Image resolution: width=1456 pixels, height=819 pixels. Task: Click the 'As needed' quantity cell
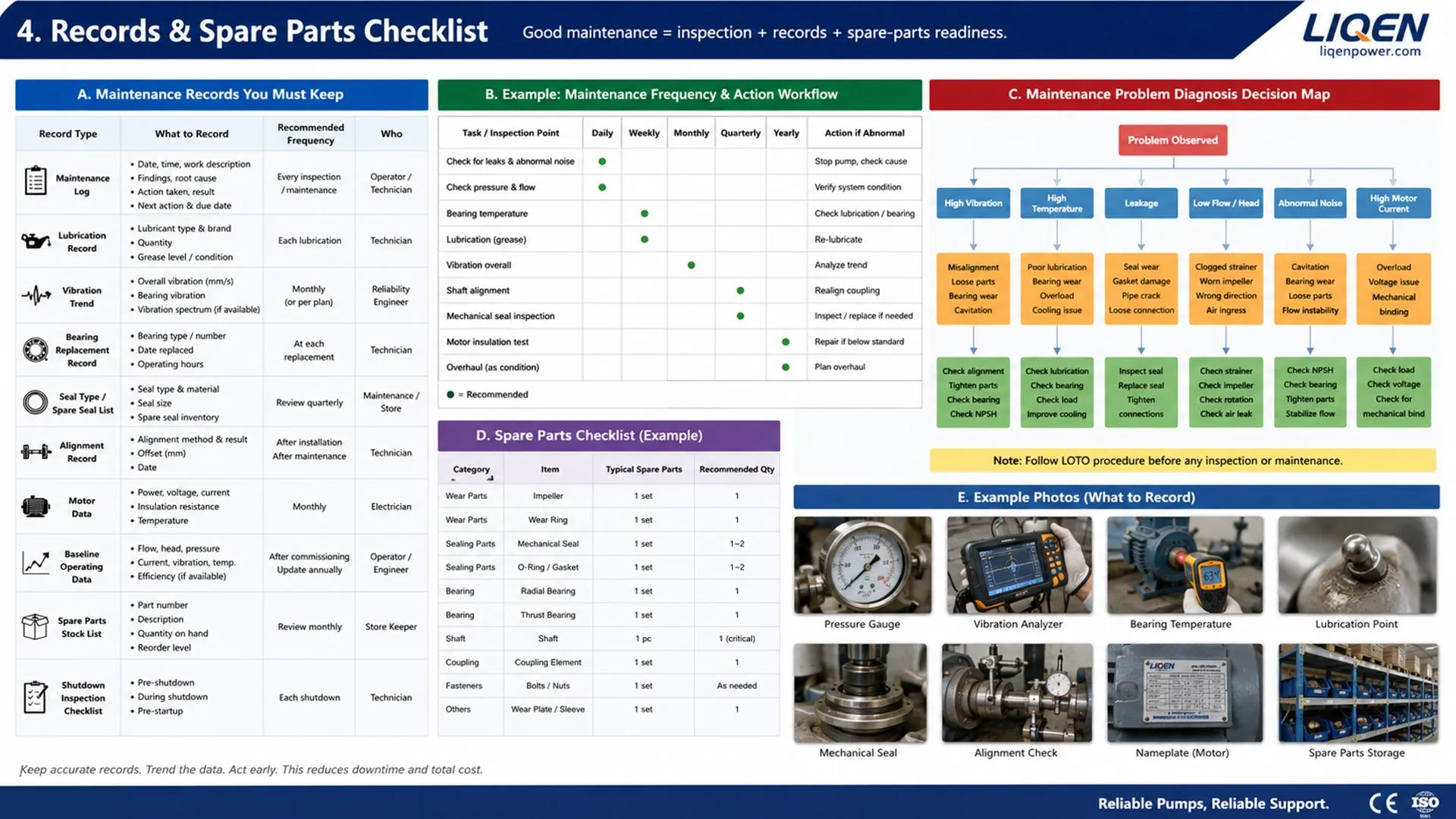pyautogui.click(x=736, y=686)
